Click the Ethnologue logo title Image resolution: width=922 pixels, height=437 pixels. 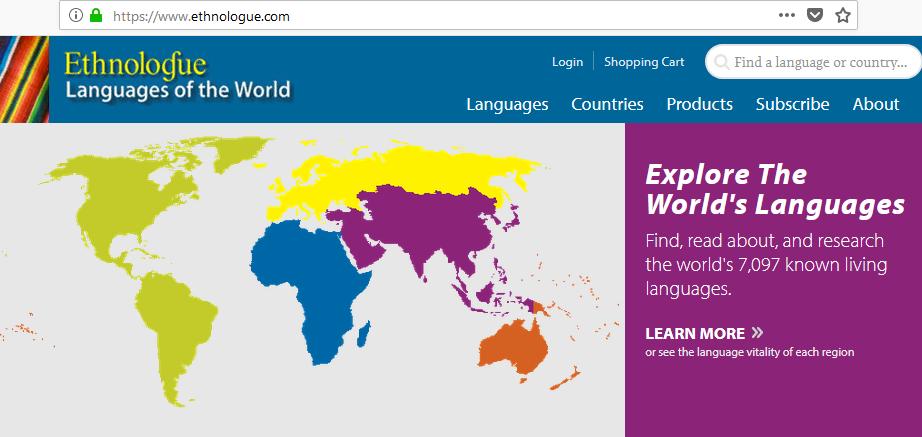tap(135, 65)
